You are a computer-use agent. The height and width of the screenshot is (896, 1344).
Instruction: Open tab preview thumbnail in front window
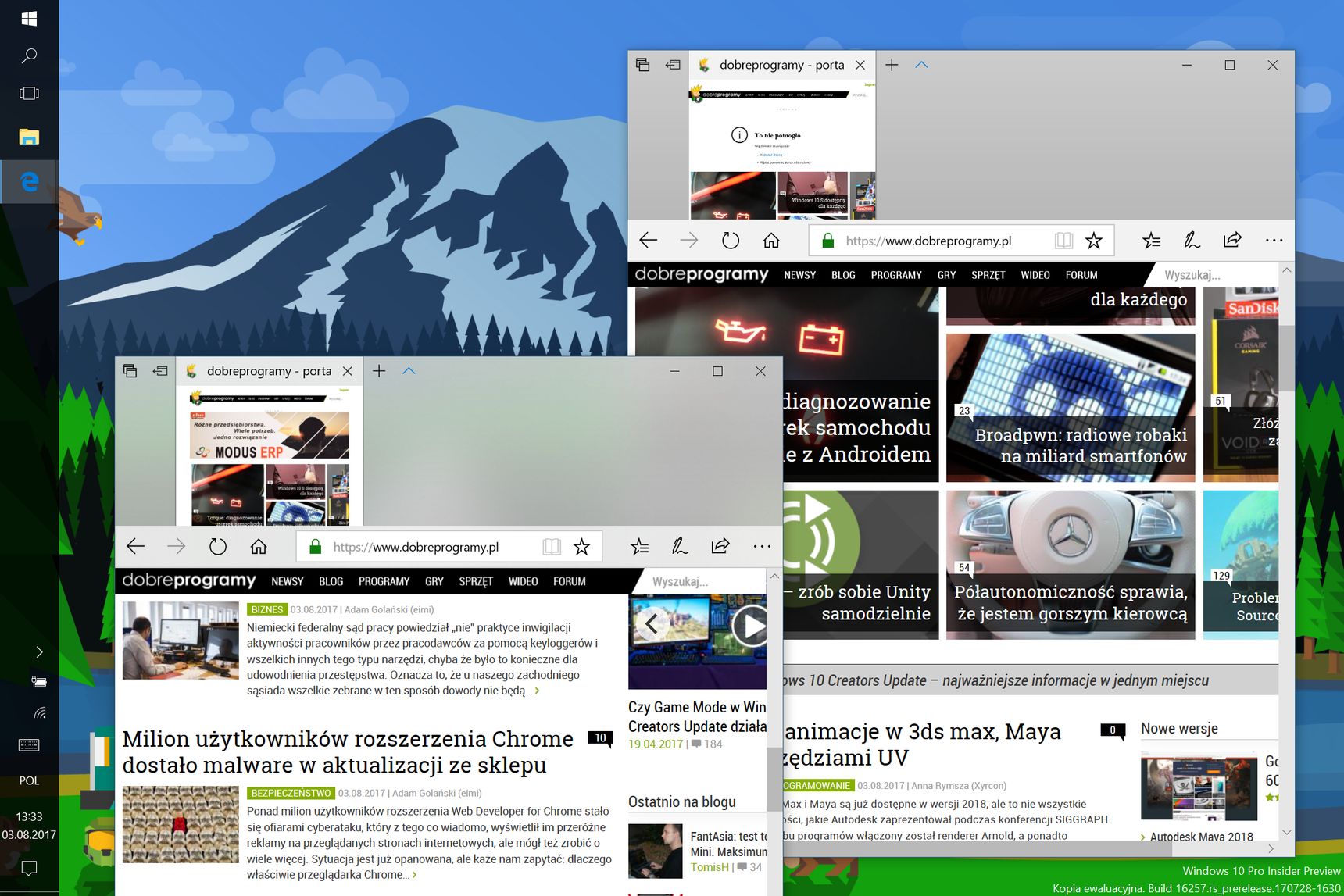(270, 455)
